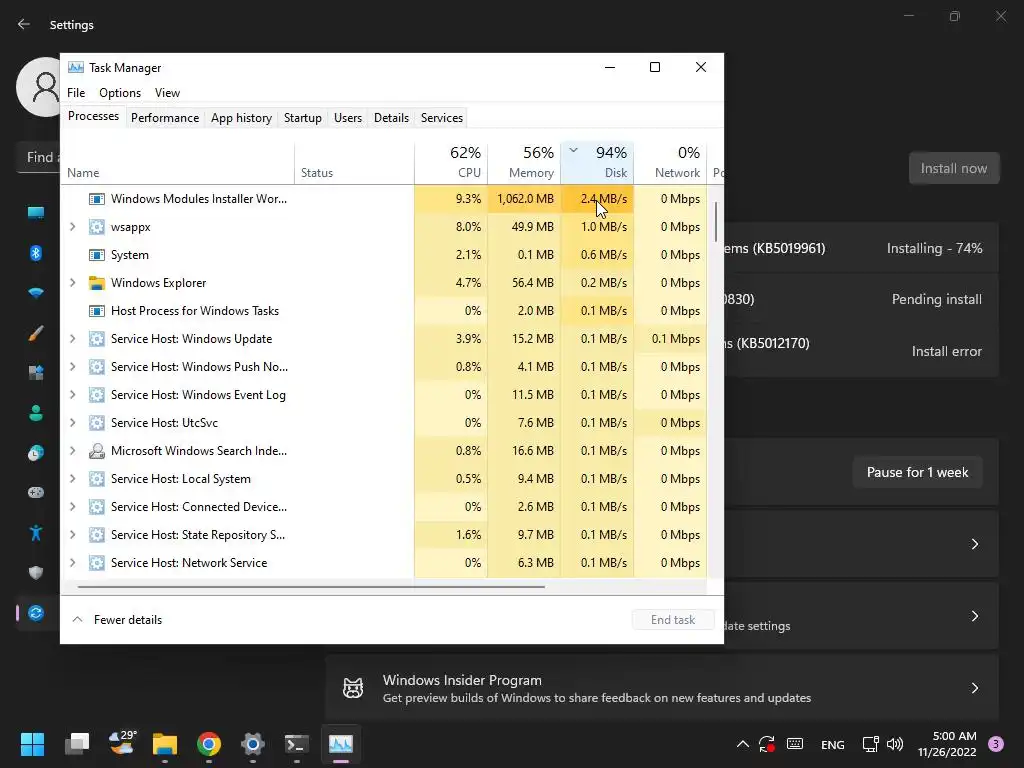
Task: Click ENG language indicator in taskbar
Action: click(832, 744)
